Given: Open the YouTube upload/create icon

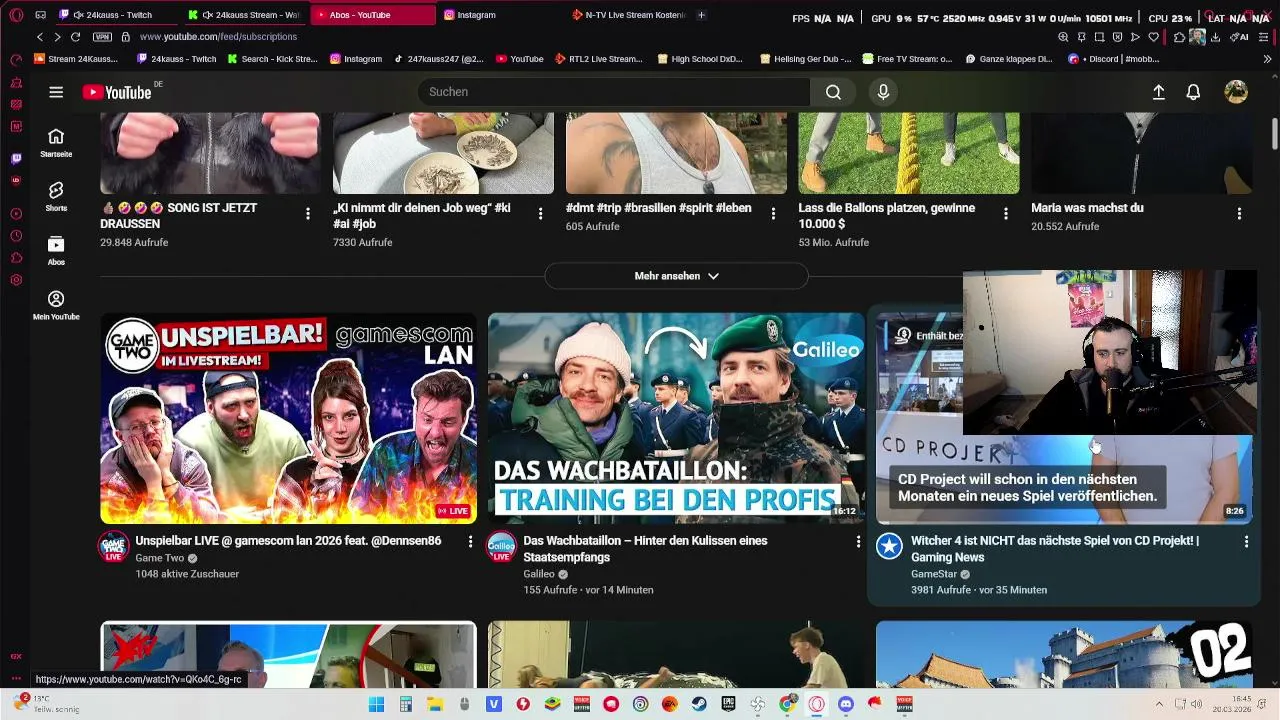Looking at the screenshot, I should point(1158,92).
